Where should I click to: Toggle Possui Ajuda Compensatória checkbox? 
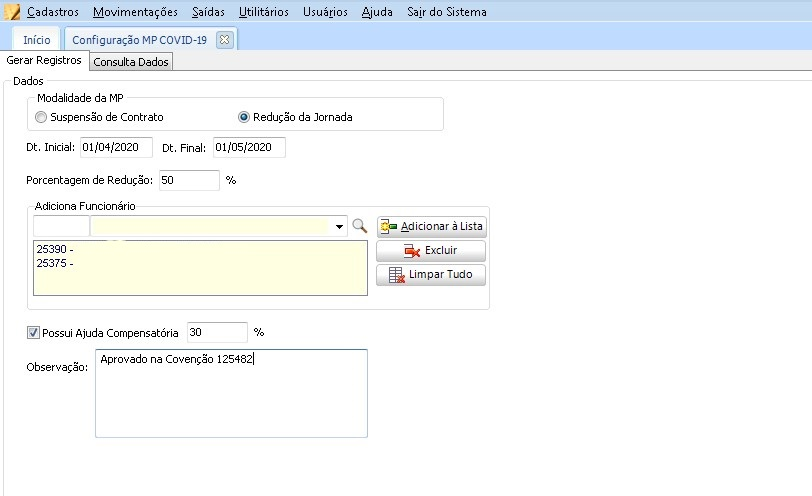pyautogui.click(x=33, y=332)
